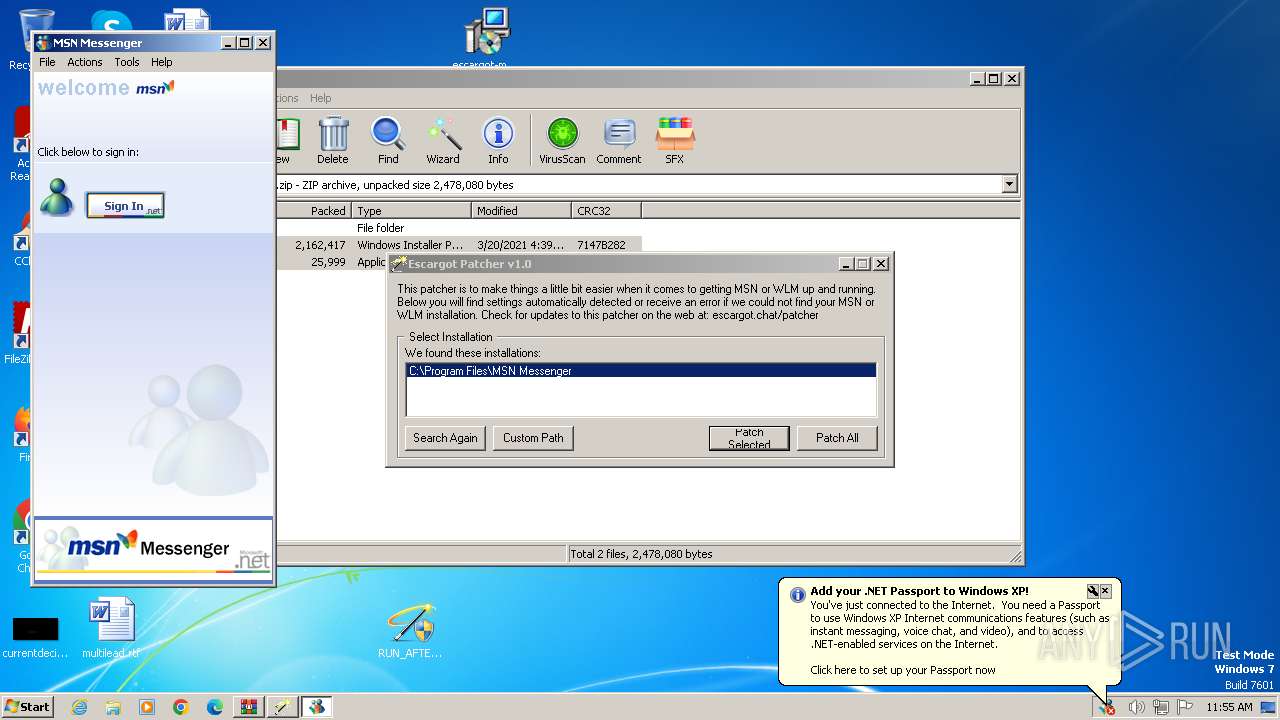Close the .NET Passport balloon notification
This screenshot has width=1280, height=720.
[x=1105, y=591]
